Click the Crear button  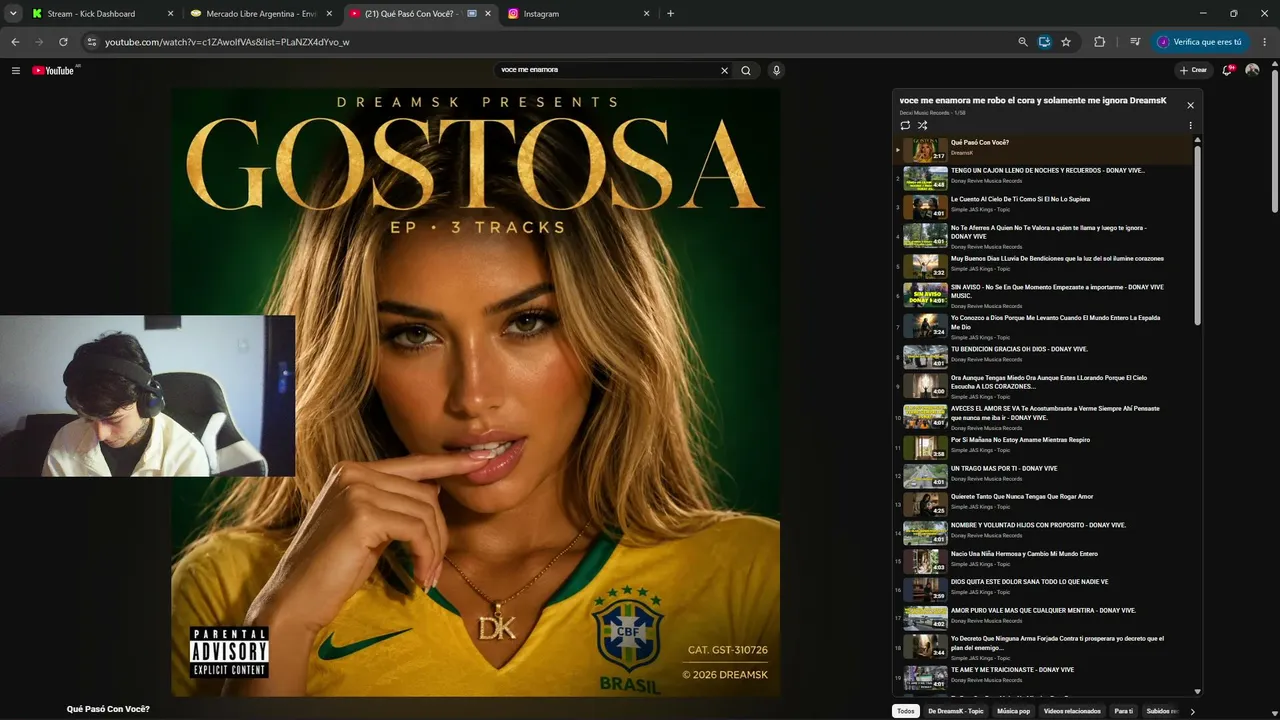[1194, 70]
